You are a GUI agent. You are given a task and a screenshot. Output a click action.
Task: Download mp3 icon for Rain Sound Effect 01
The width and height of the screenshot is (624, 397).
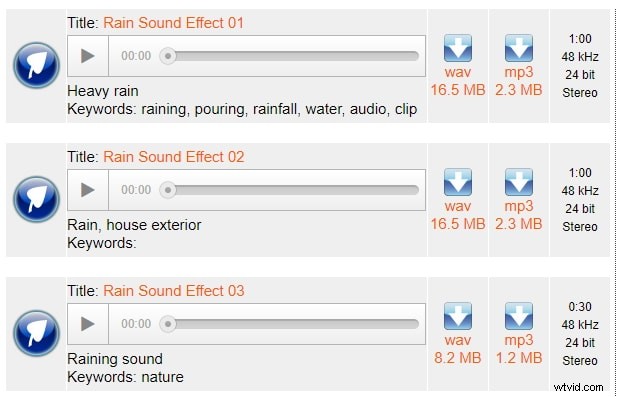pos(519,48)
